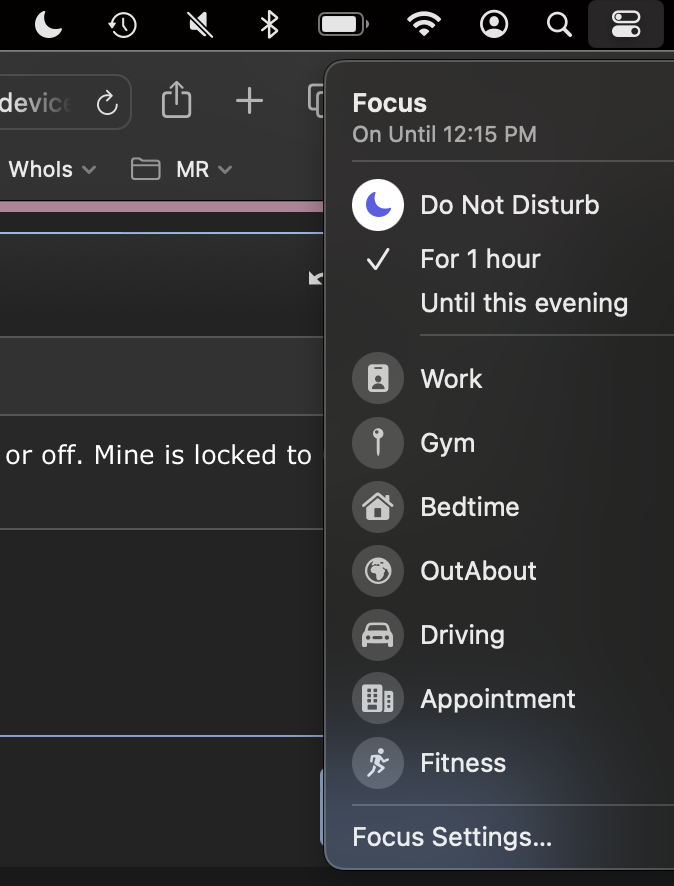Click the MR folder icon in bookmarks bar
The width and height of the screenshot is (674, 886).
click(146, 169)
